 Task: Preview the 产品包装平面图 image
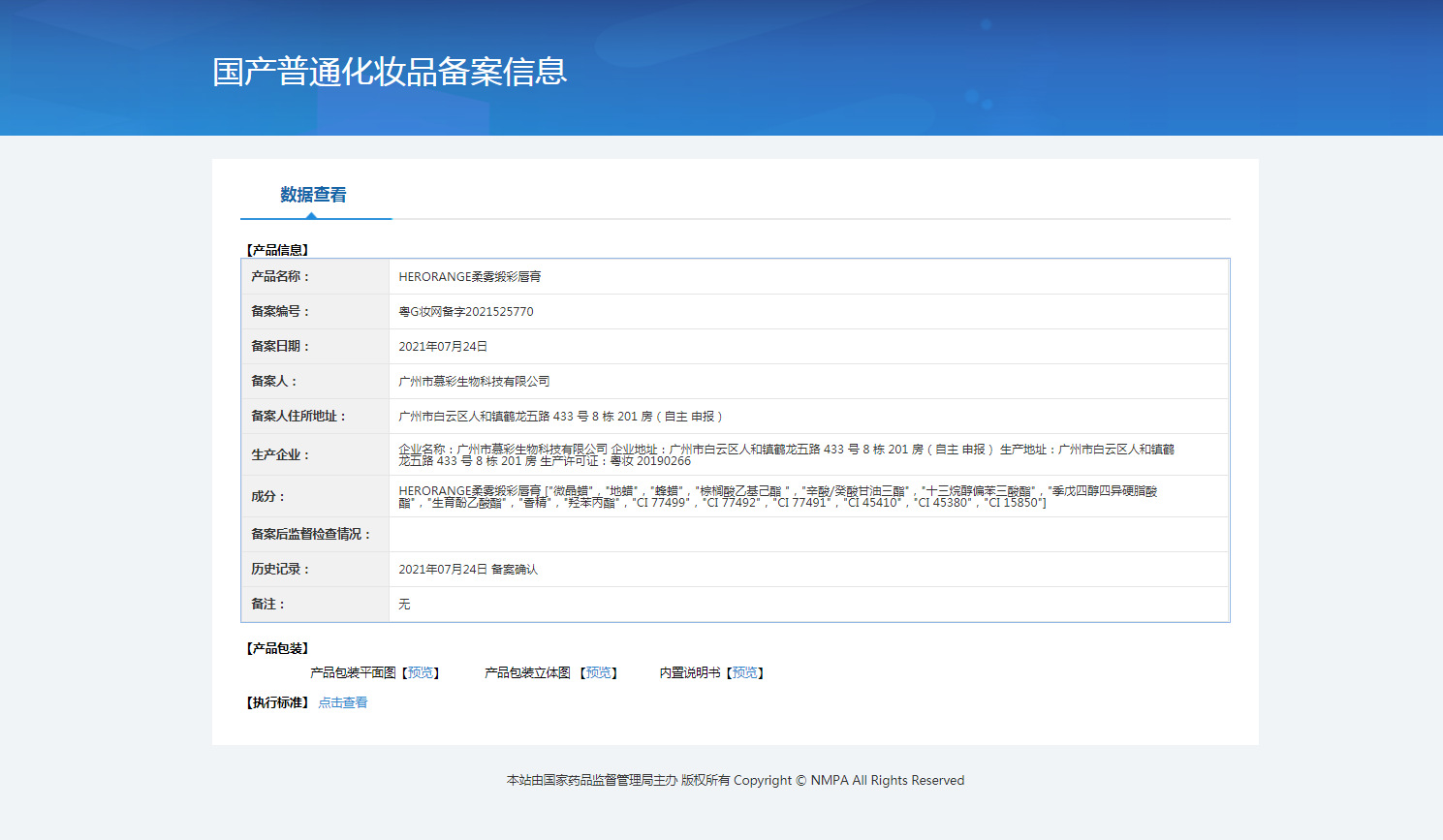point(421,672)
